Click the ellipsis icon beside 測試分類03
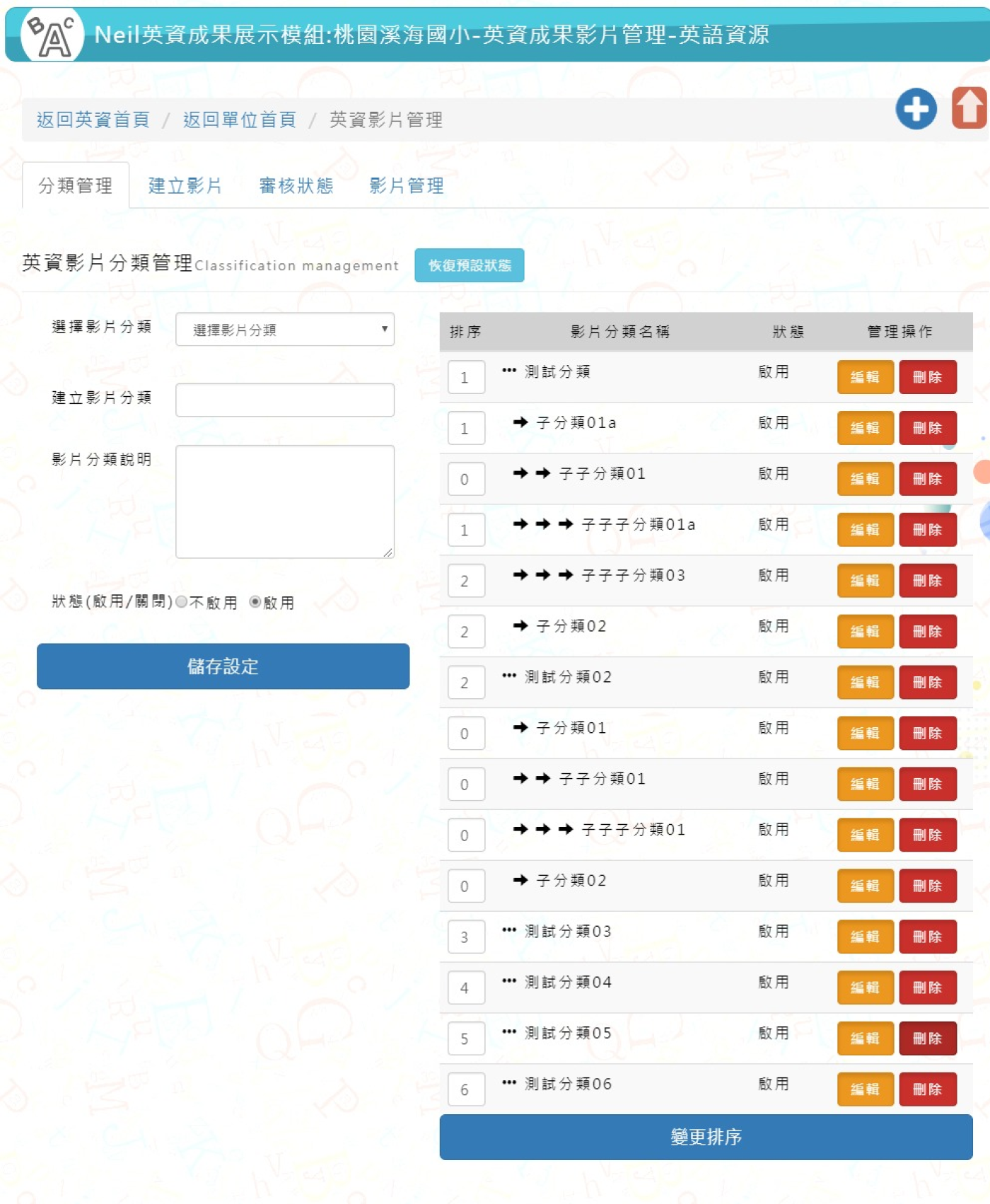The width and height of the screenshot is (990, 1204). click(x=509, y=930)
